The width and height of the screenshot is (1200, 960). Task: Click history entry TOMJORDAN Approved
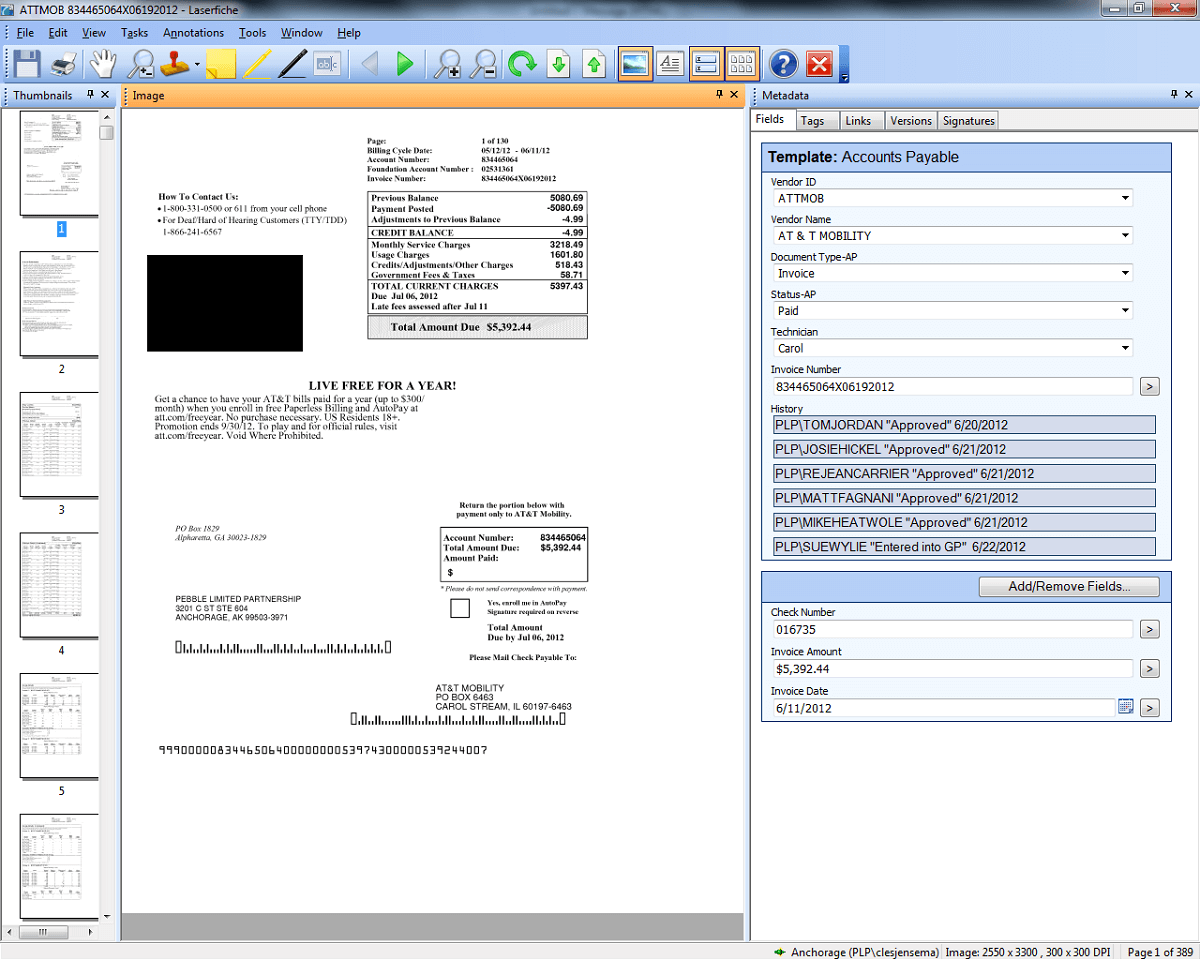tap(964, 425)
